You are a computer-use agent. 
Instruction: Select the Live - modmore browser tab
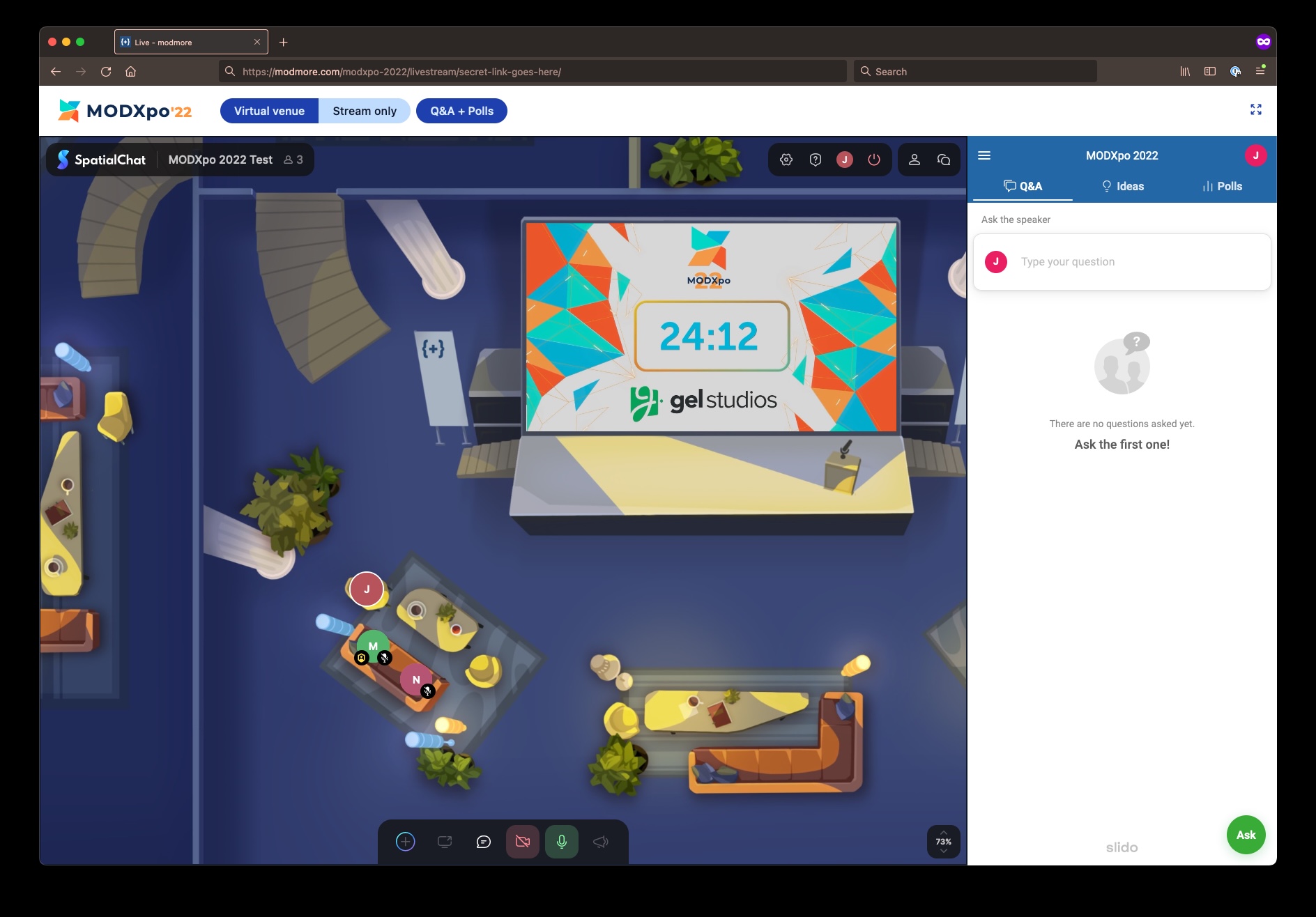(191, 42)
